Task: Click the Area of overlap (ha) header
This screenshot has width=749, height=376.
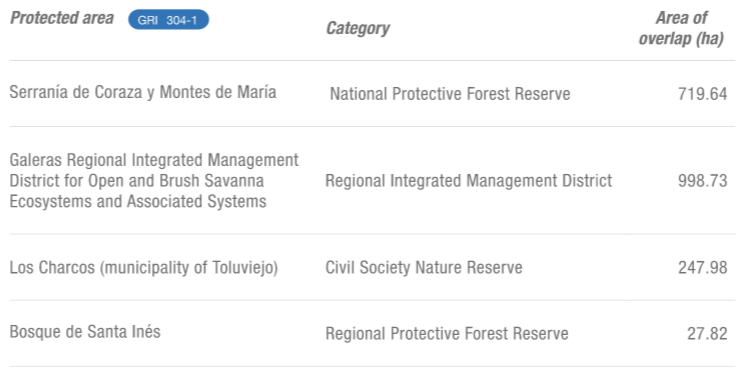Action: tap(681, 28)
